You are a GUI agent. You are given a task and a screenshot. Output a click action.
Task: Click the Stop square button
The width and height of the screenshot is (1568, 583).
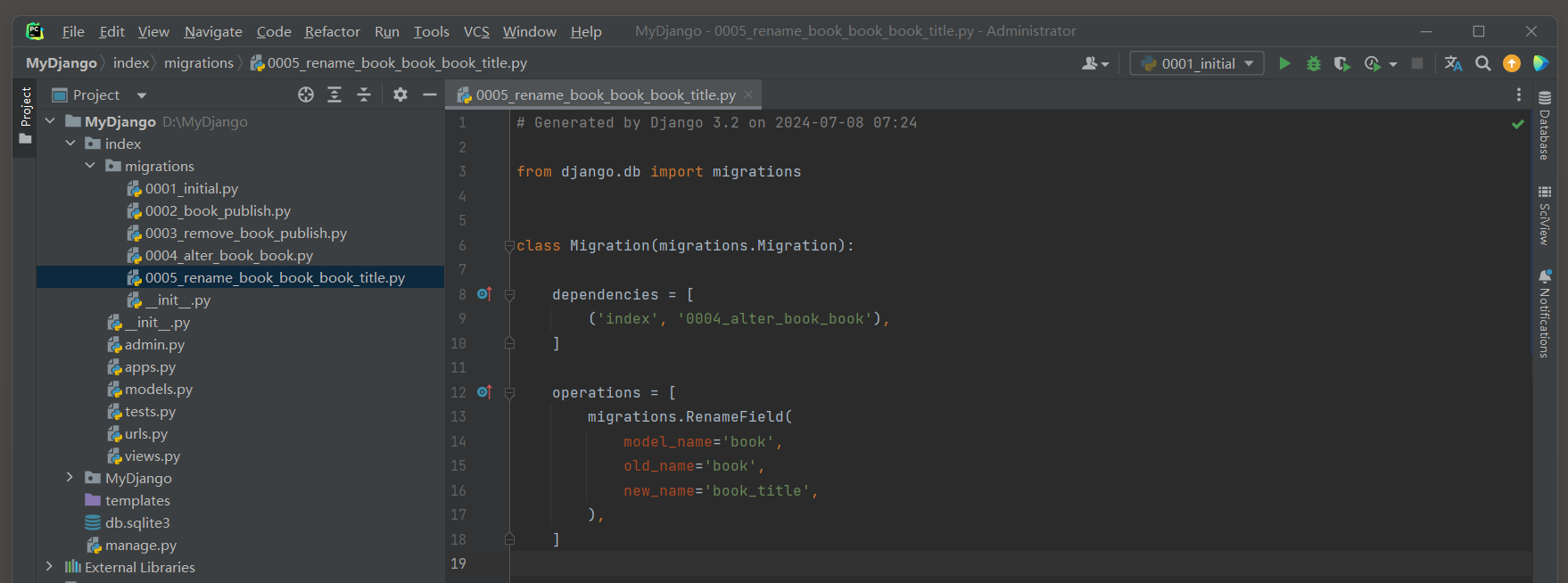tap(1416, 63)
